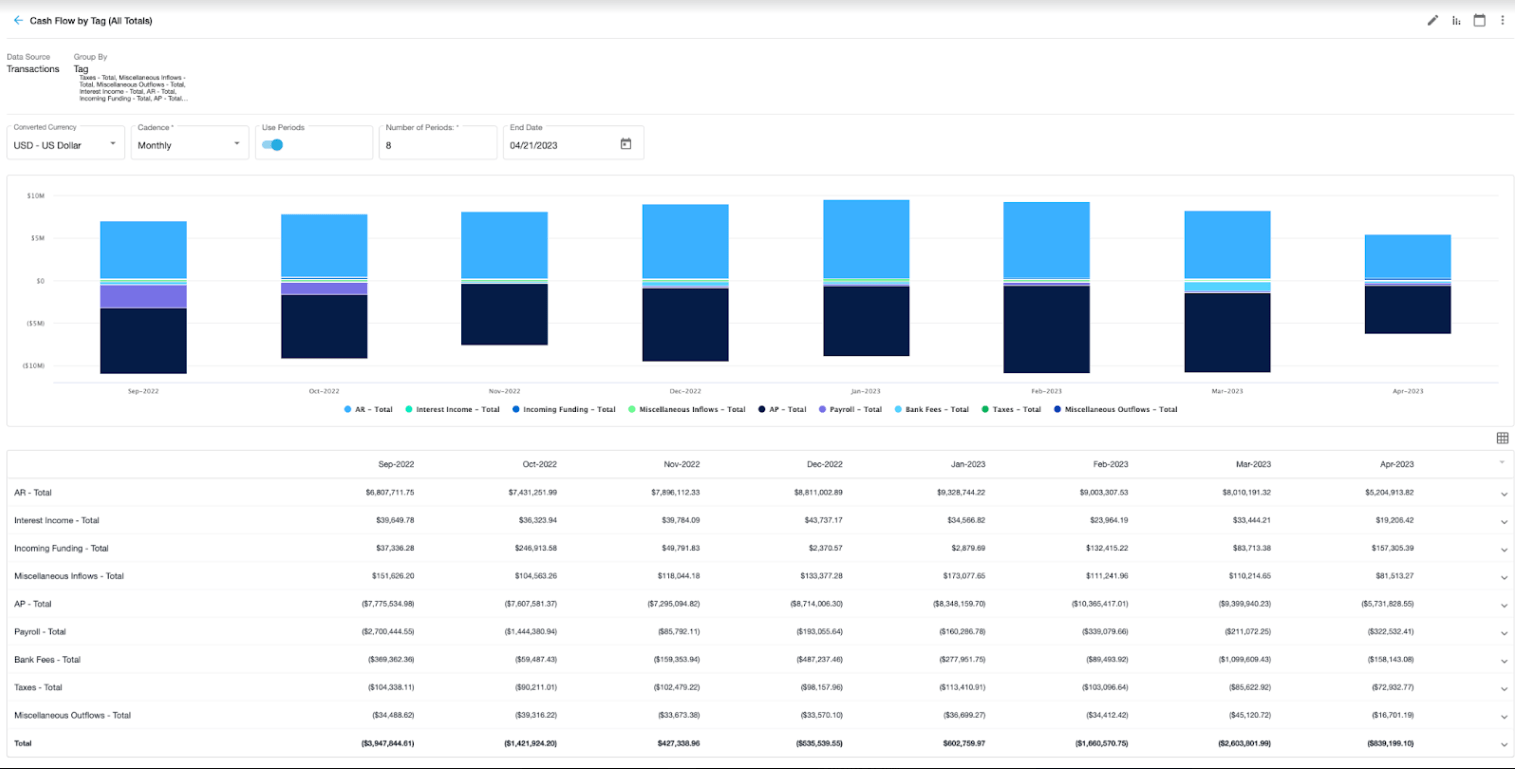The width and height of the screenshot is (1515, 769).
Task: Click the Number of Periods input field
Action: tap(438, 145)
